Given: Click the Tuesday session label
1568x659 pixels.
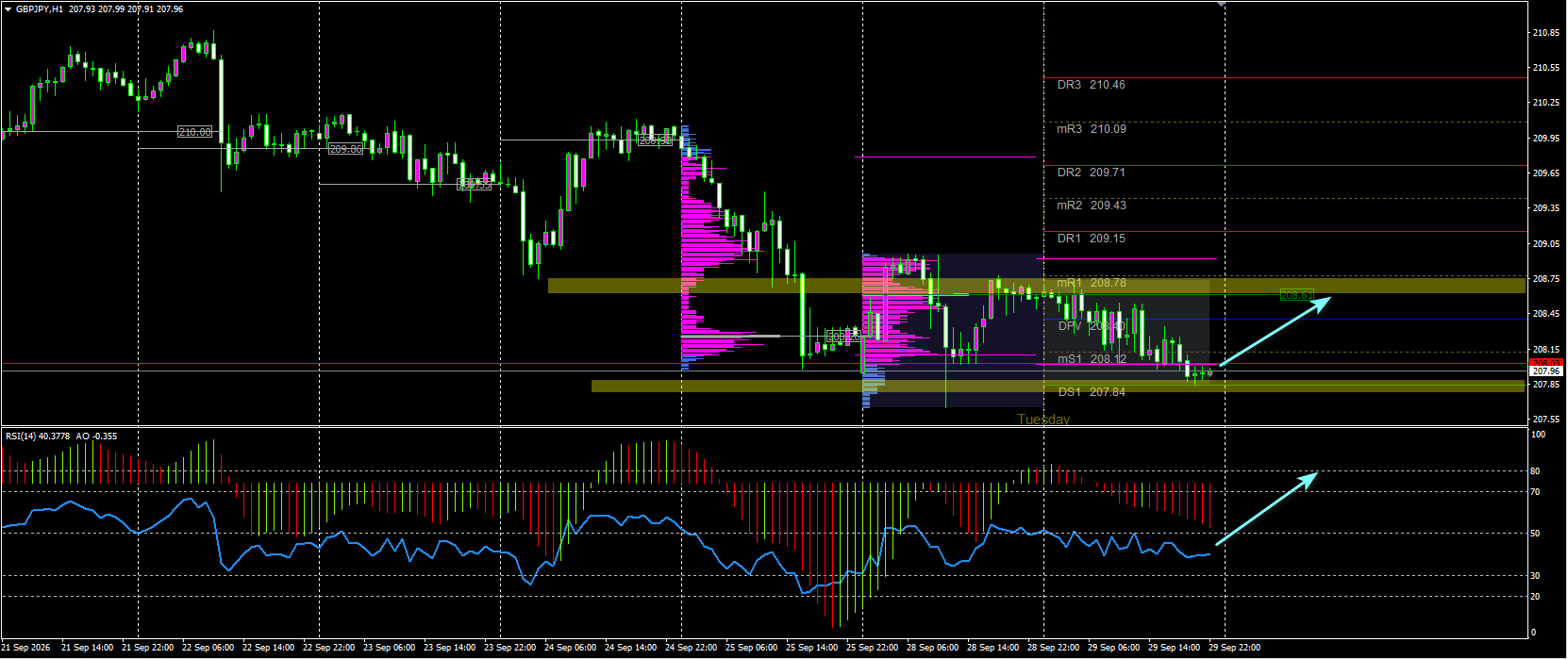Looking at the screenshot, I should pyautogui.click(x=1043, y=420).
